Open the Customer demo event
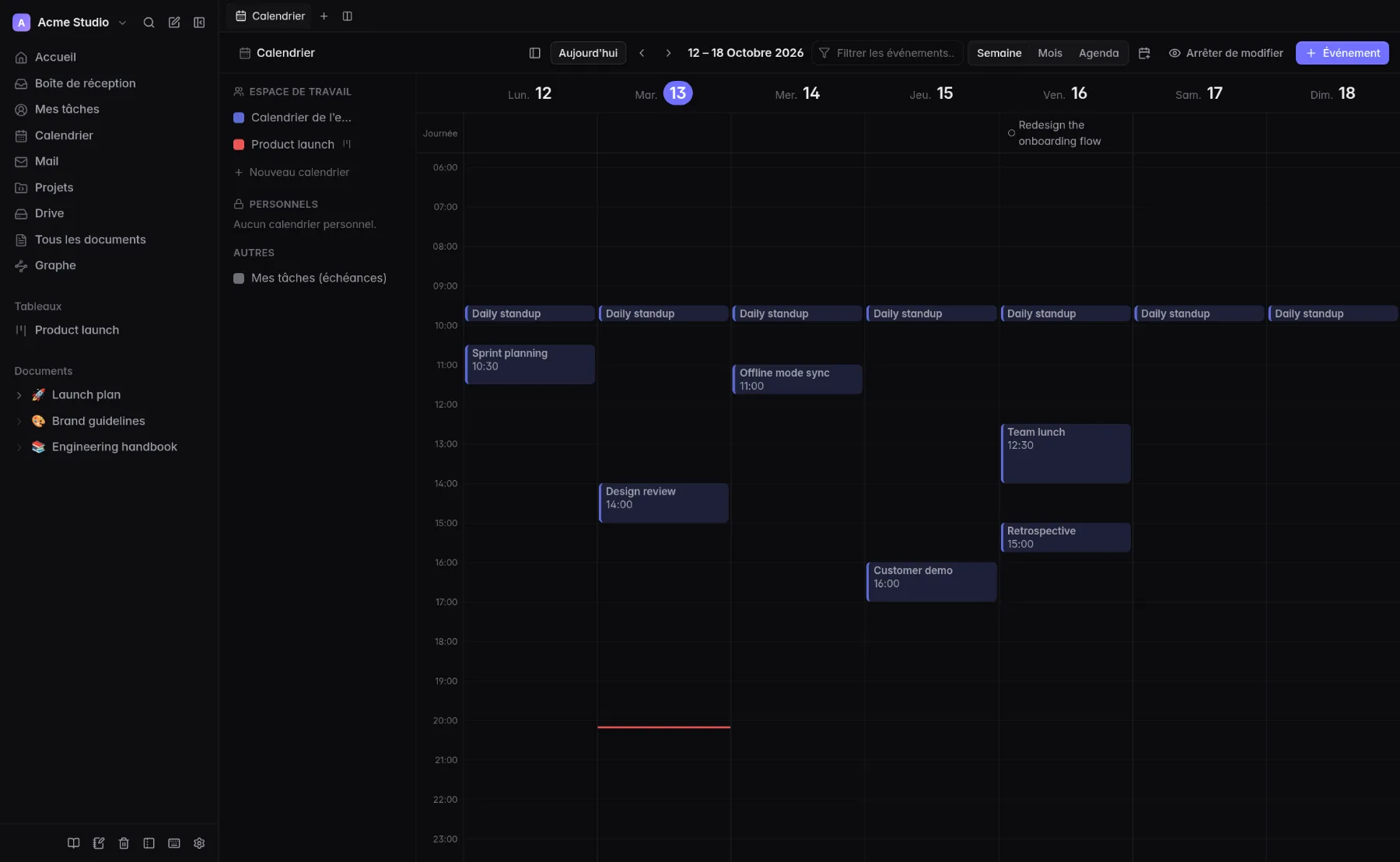The image size is (1400, 862). click(932, 582)
